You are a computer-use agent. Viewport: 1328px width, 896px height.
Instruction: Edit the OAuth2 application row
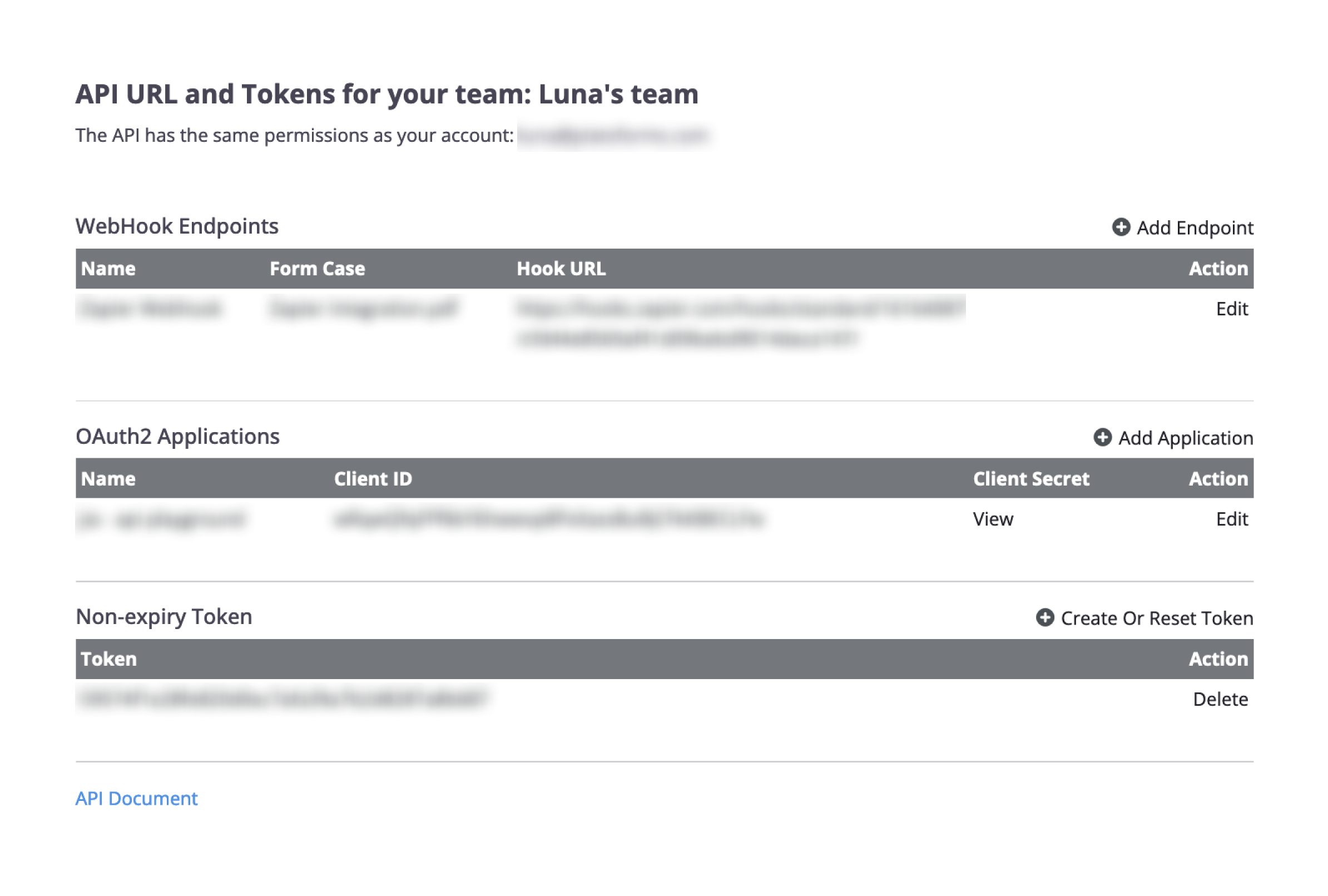[x=1231, y=519]
